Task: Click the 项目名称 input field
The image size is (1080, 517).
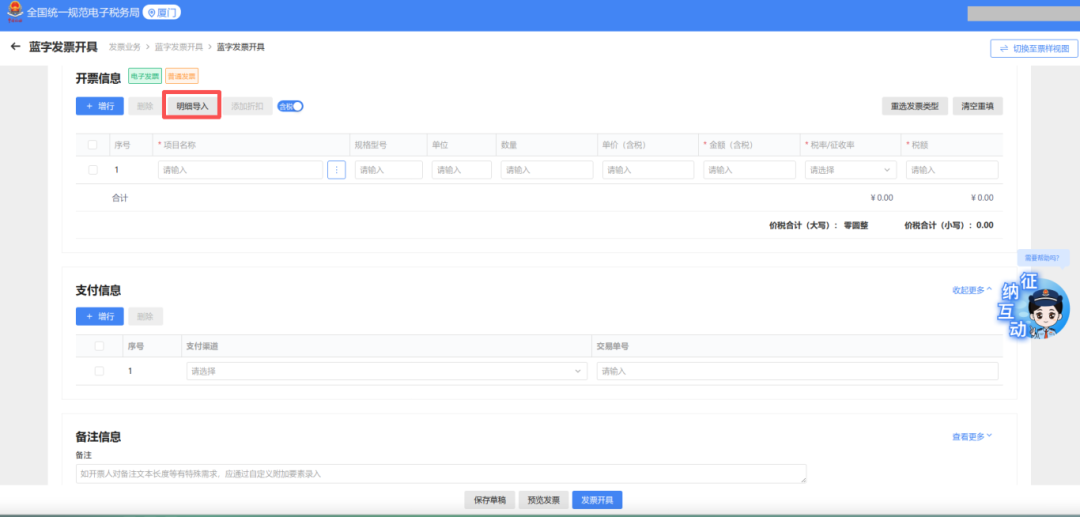Action: (x=240, y=170)
